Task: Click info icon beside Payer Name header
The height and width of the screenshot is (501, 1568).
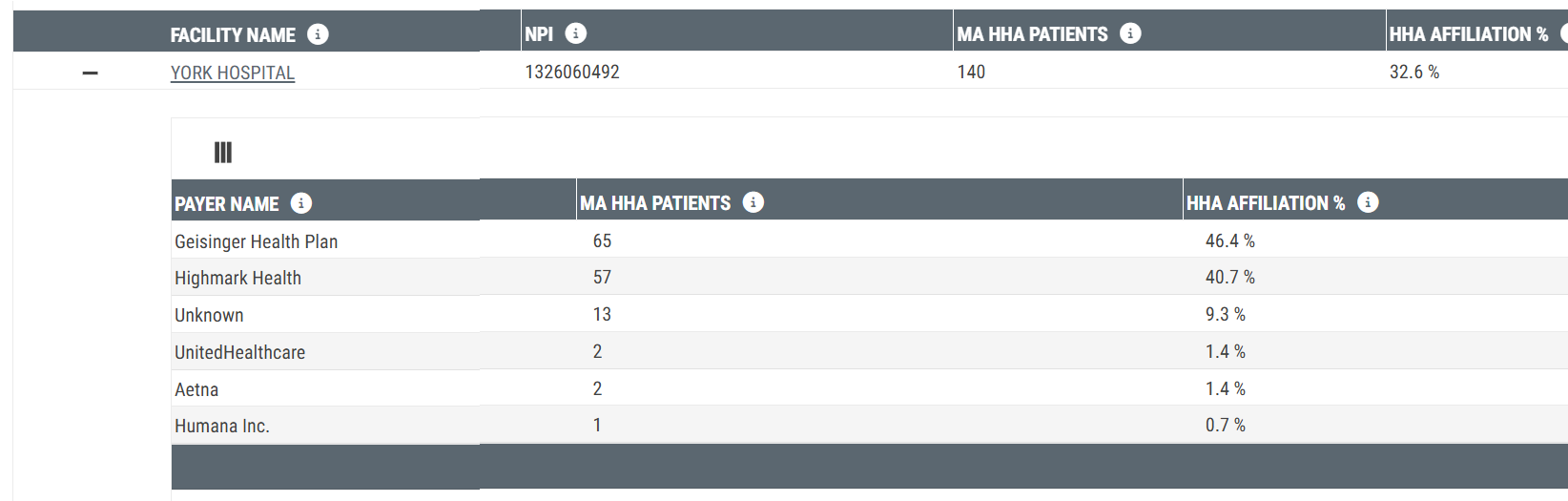Action: click(x=301, y=203)
